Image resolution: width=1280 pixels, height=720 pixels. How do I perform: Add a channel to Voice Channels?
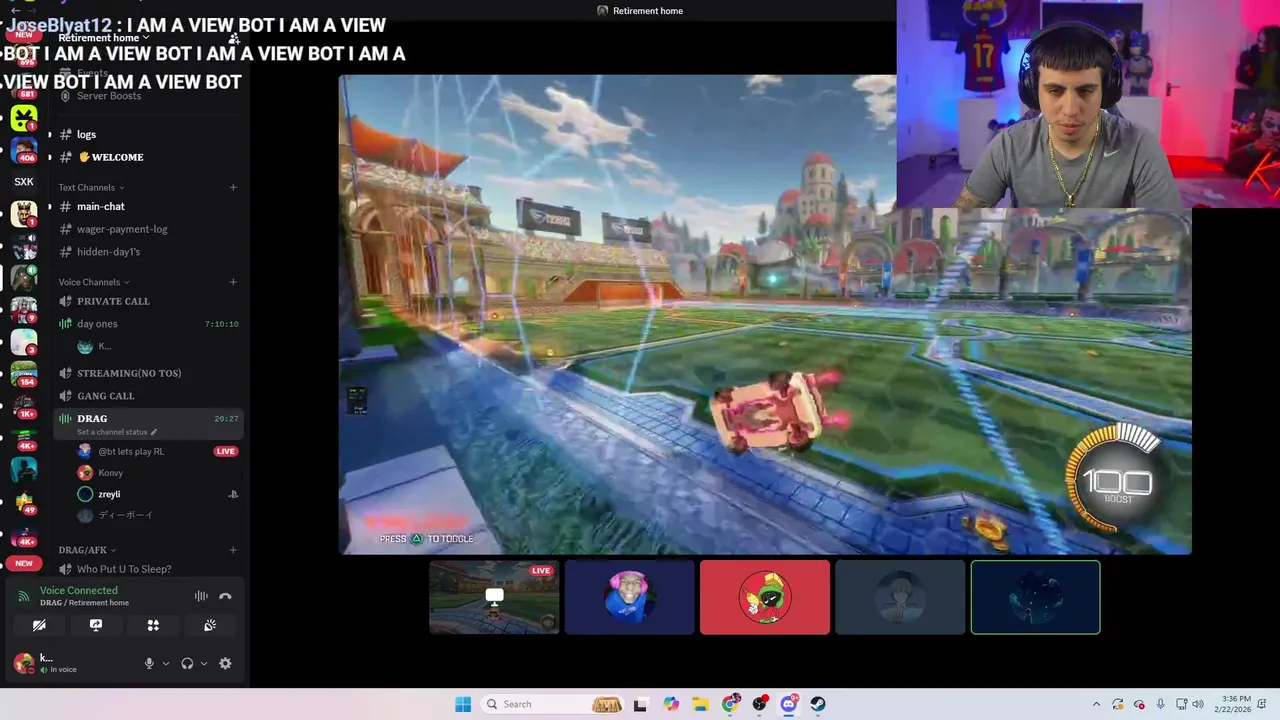click(233, 282)
